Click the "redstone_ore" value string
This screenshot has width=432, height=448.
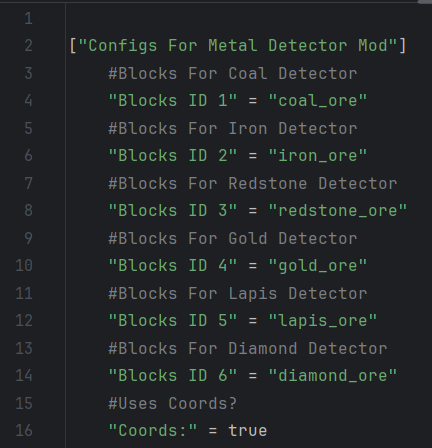point(338,210)
